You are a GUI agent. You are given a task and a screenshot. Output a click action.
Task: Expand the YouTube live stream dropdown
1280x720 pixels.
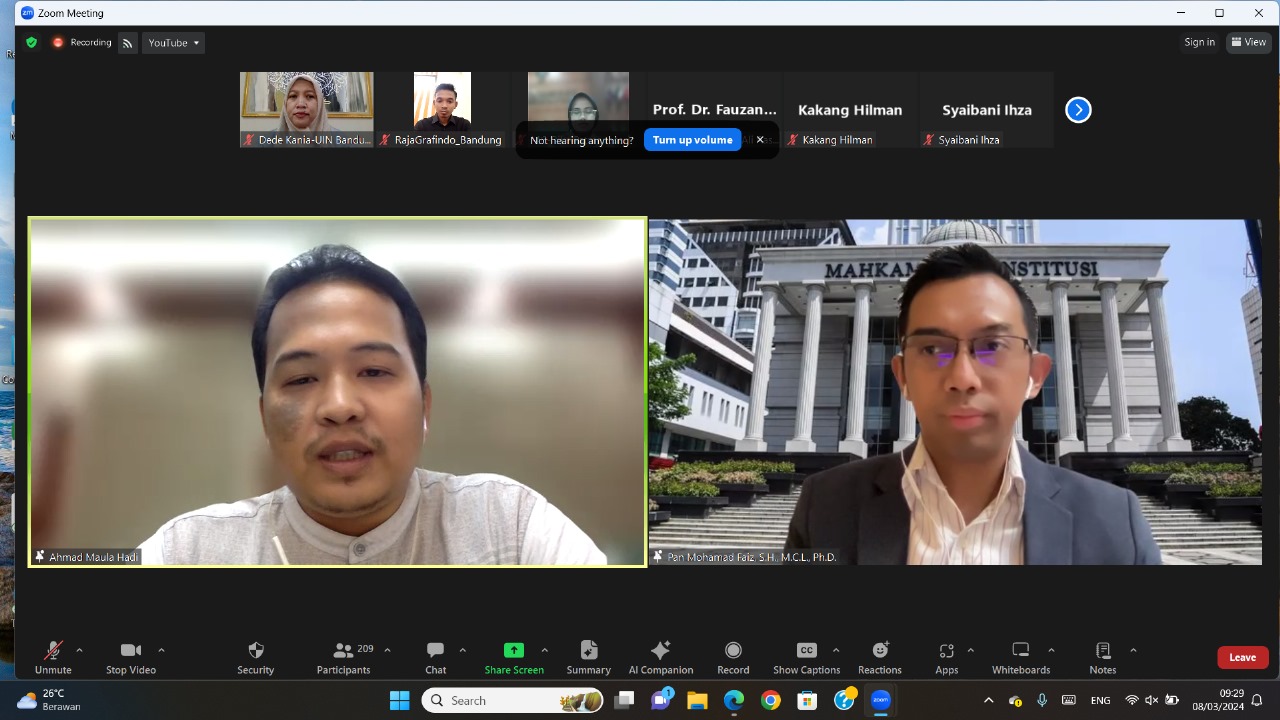pyautogui.click(x=174, y=42)
